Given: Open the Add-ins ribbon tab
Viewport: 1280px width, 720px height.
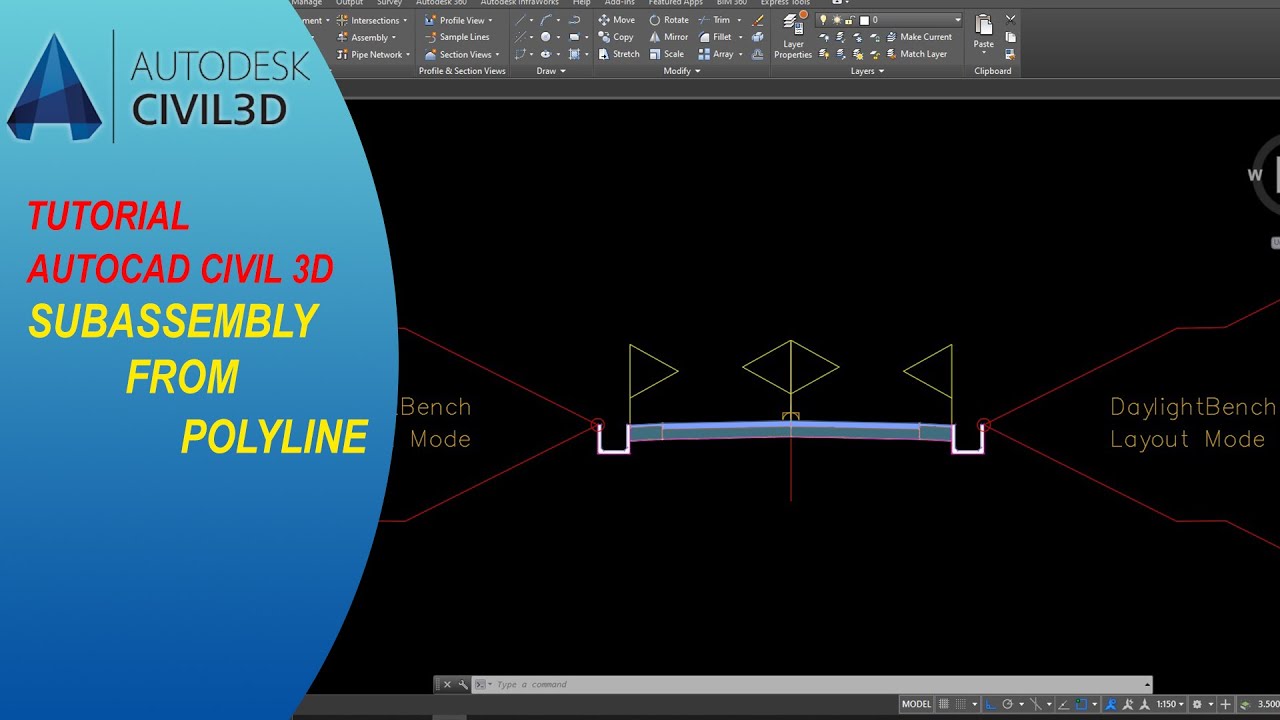Looking at the screenshot, I should (620, 3).
